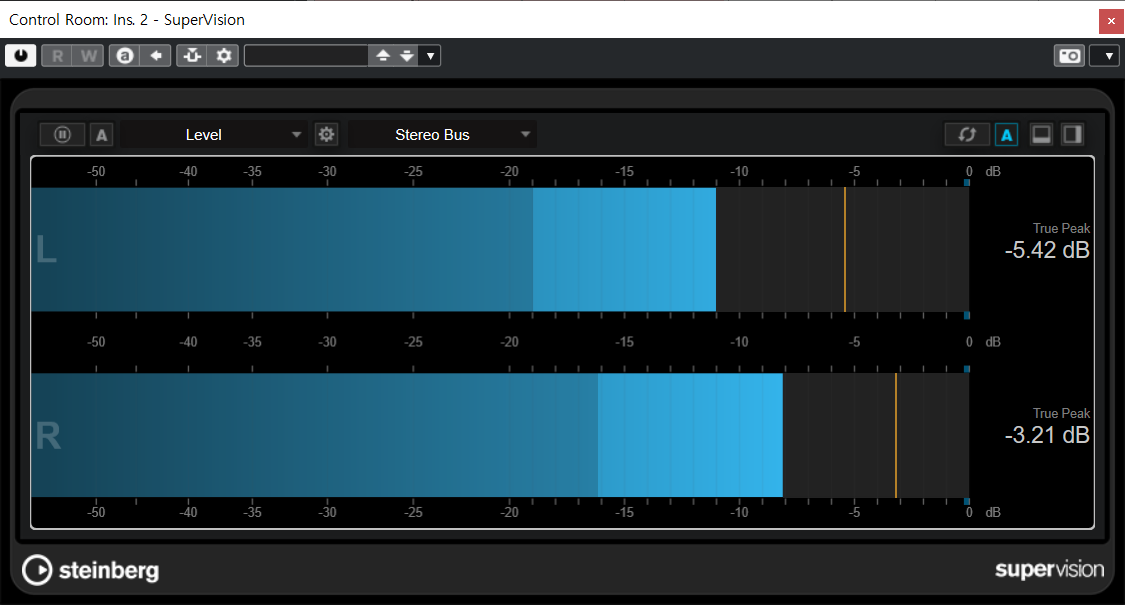Enable Write automation (W) button
Screen dimensions: 1125x605
[89, 56]
